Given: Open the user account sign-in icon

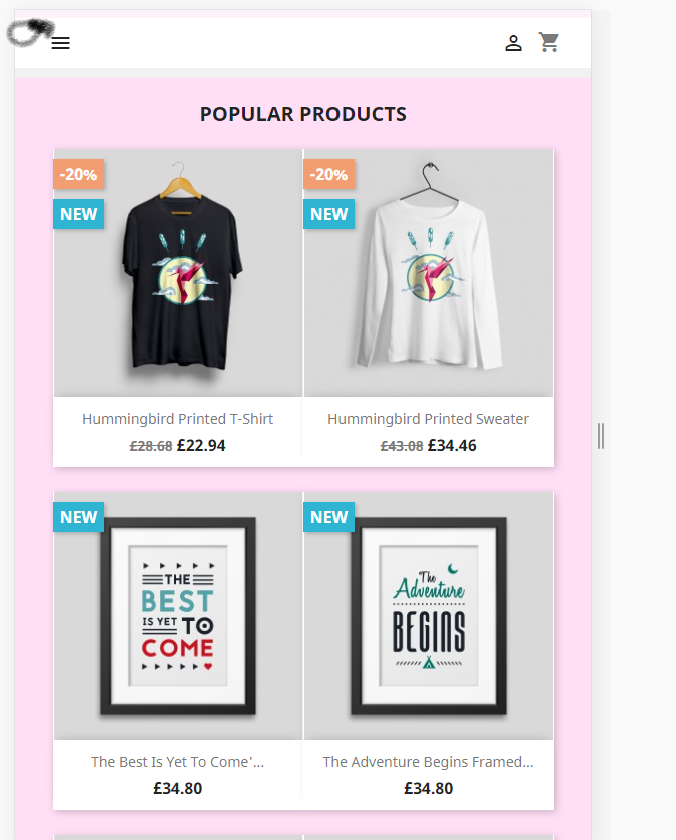Looking at the screenshot, I should click(513, 43).
